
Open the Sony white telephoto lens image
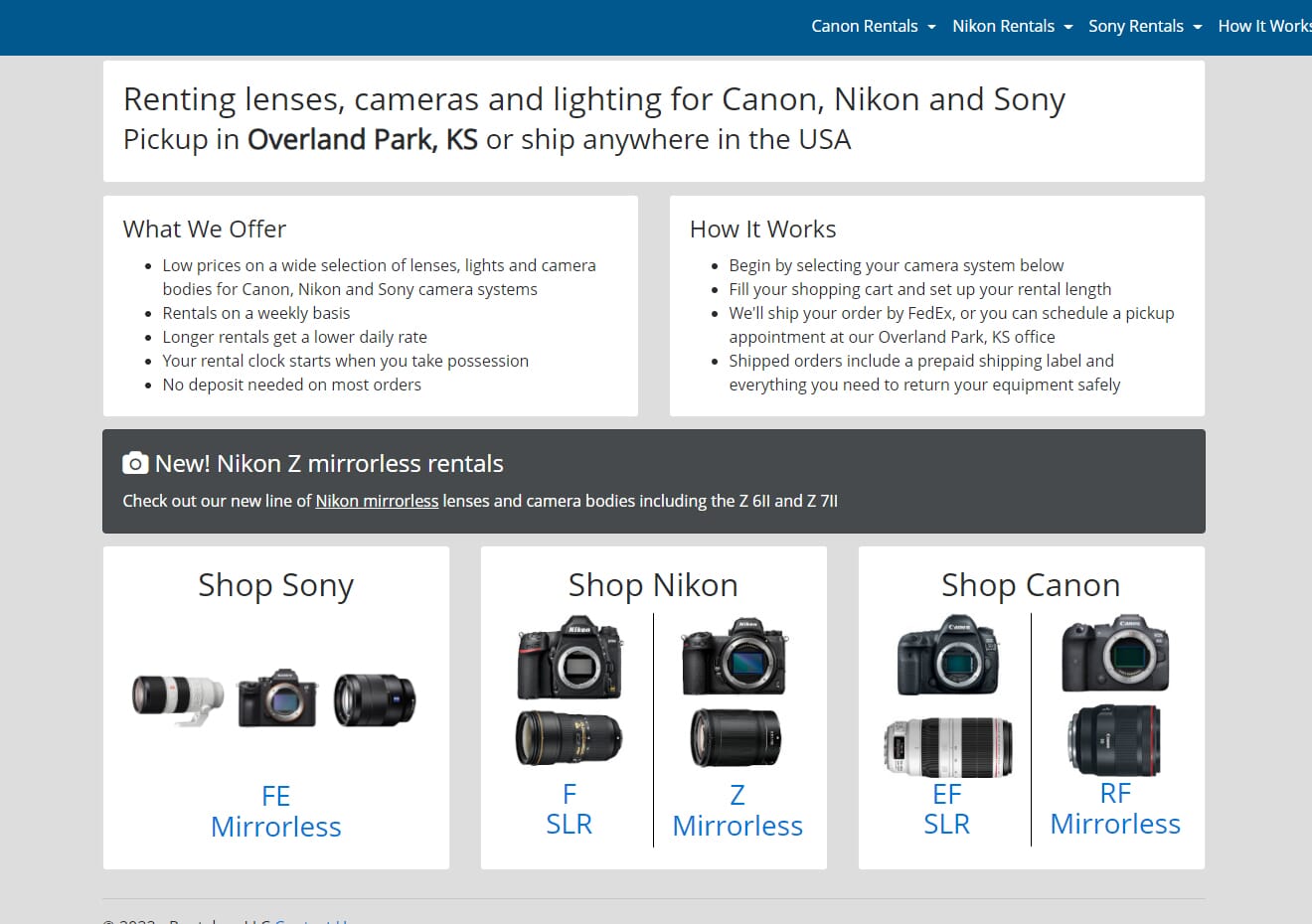(178, 699)
